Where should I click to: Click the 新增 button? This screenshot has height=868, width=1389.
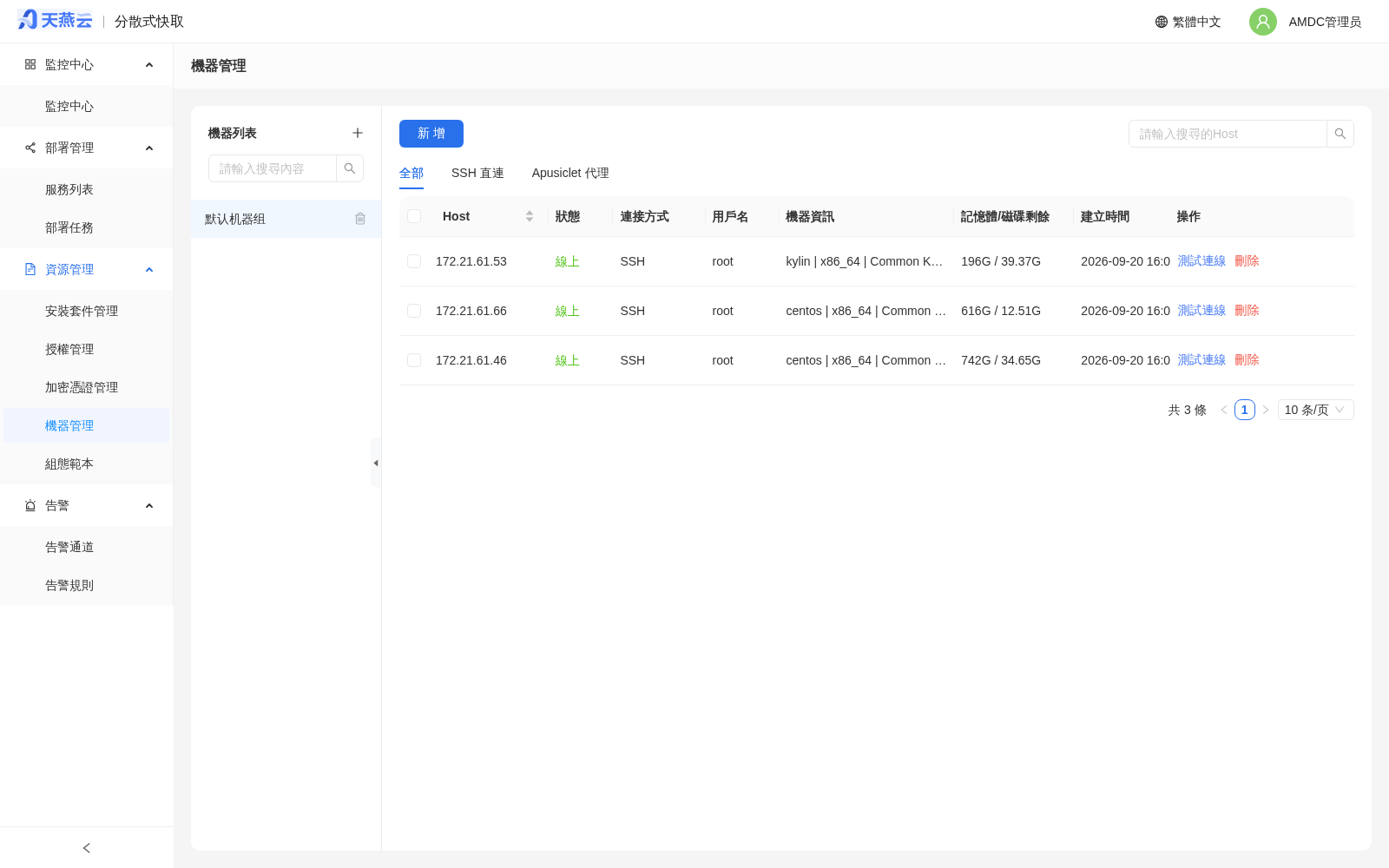(x=431, y=134)
